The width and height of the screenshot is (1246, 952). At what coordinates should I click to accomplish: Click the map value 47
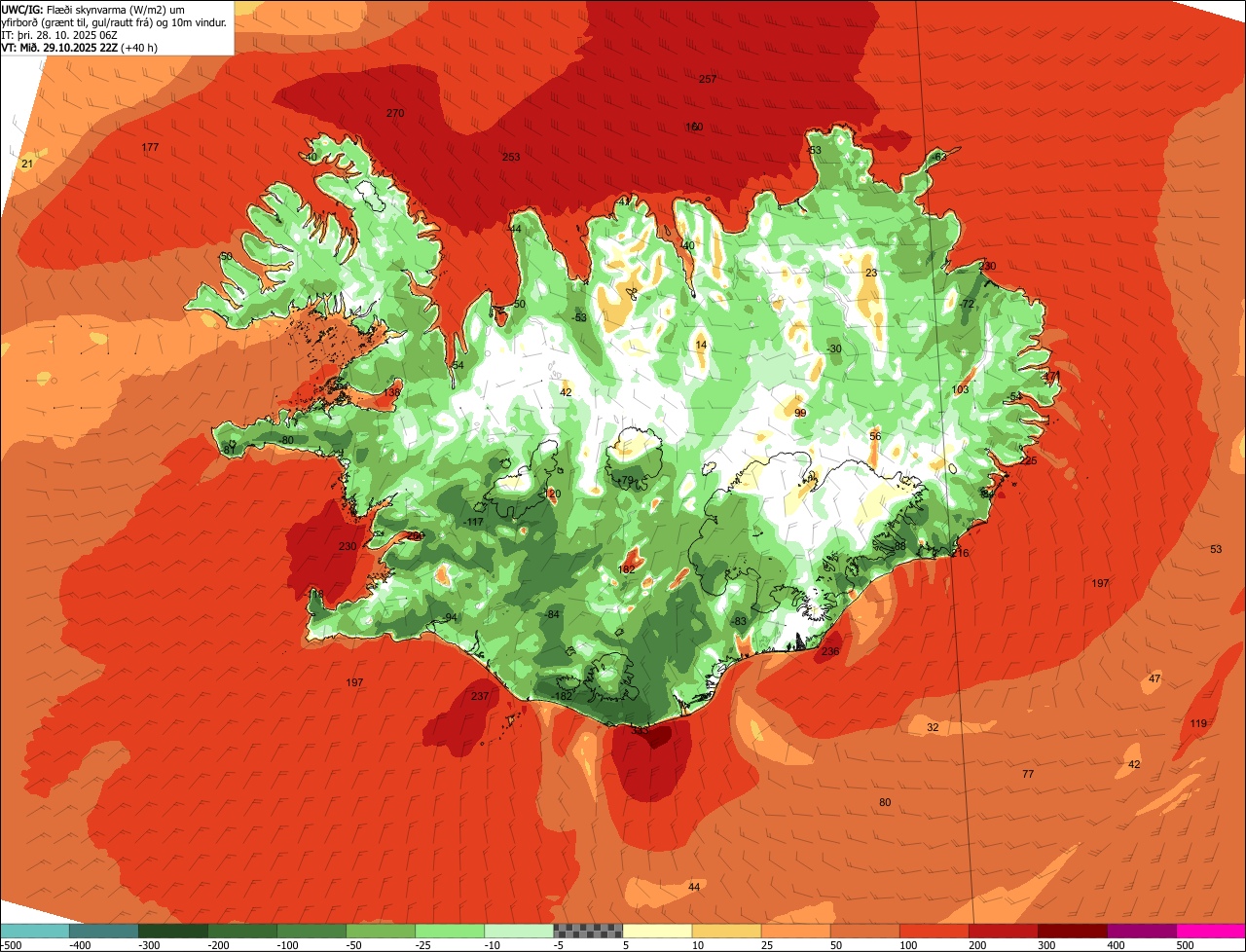[1154, 678]
